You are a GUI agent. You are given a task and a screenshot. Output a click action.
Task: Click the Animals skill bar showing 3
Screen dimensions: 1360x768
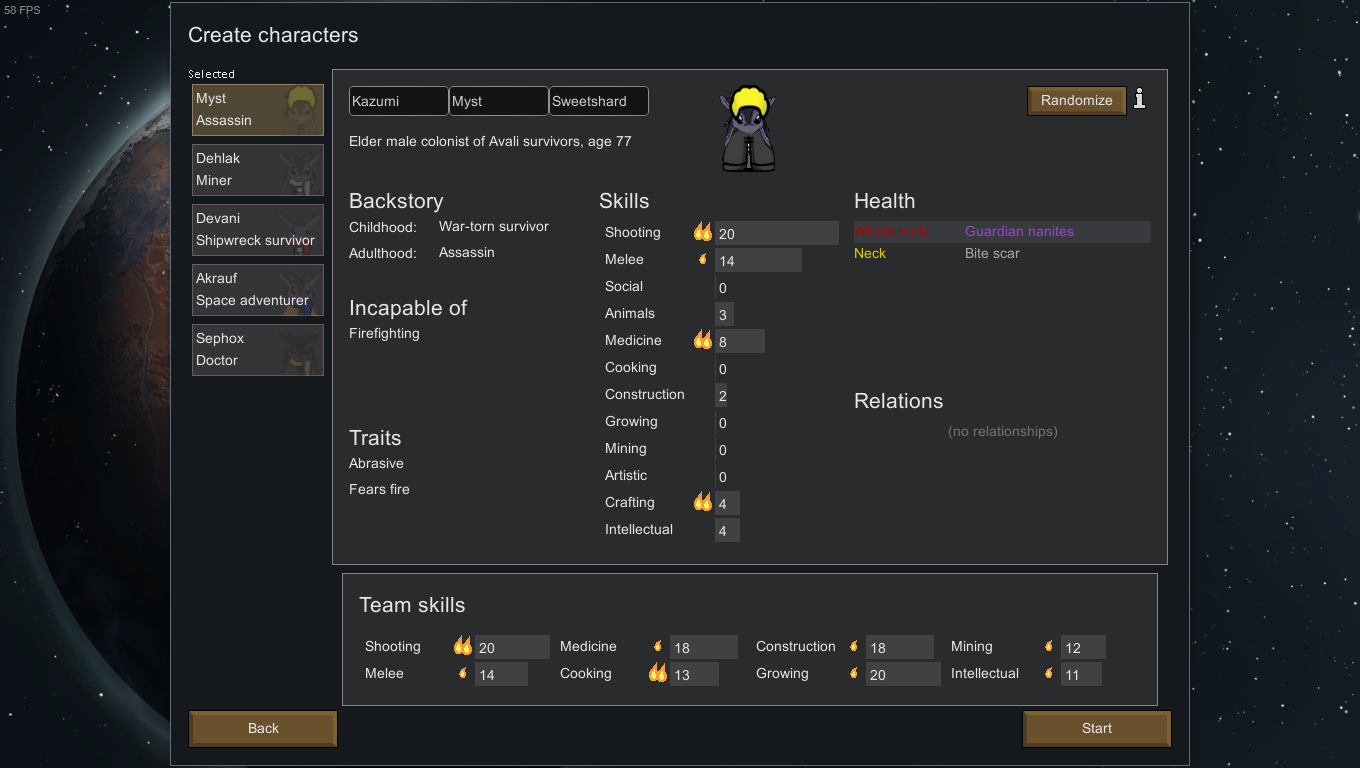pos(724,314)
